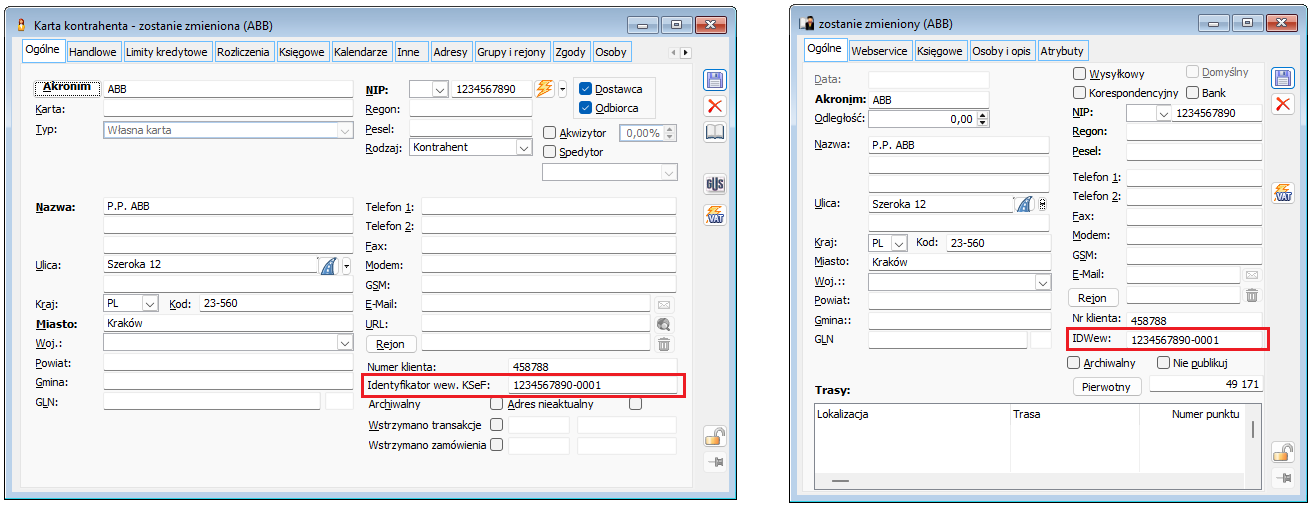The height and width of the screenshot is (506, 1310).
Task: Tick the Bank checkbox in address window
Action: [1191, 92]
